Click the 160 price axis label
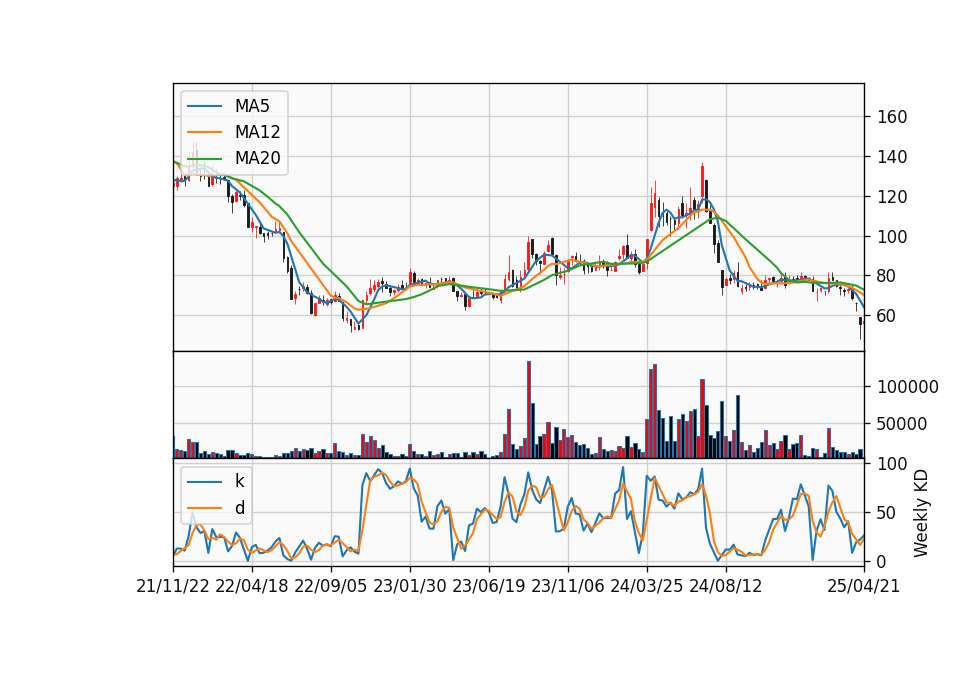This screenshot has height=690, width=960. click(892, 117)
